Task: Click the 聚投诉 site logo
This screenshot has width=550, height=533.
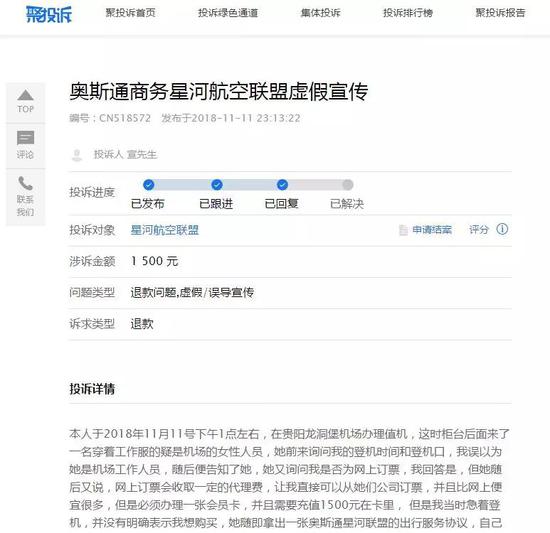Action: [x=49, y=14]
